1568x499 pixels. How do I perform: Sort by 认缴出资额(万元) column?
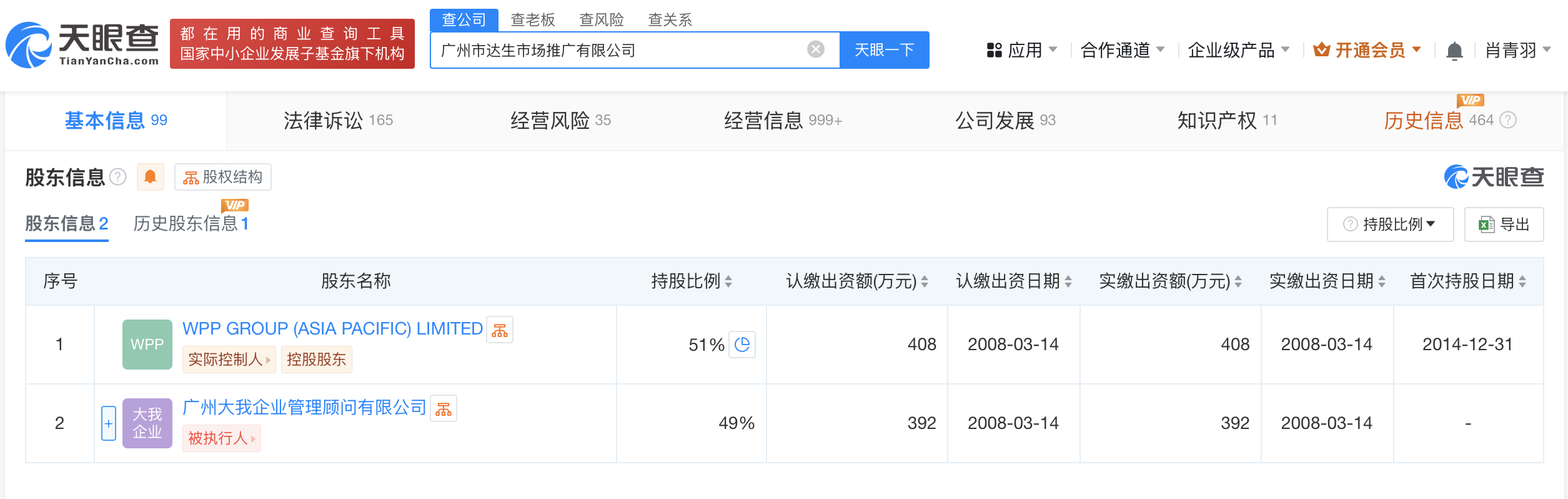click(x=925, y=282)
